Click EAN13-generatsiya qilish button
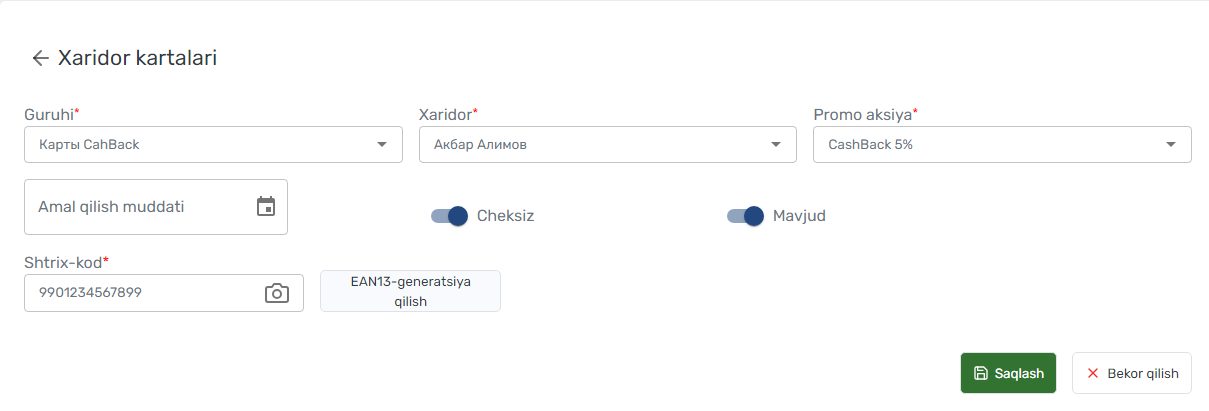Image resolution: width=1209 pixels, height=411 pixels. pyautogui.click(x=410, y=291)
